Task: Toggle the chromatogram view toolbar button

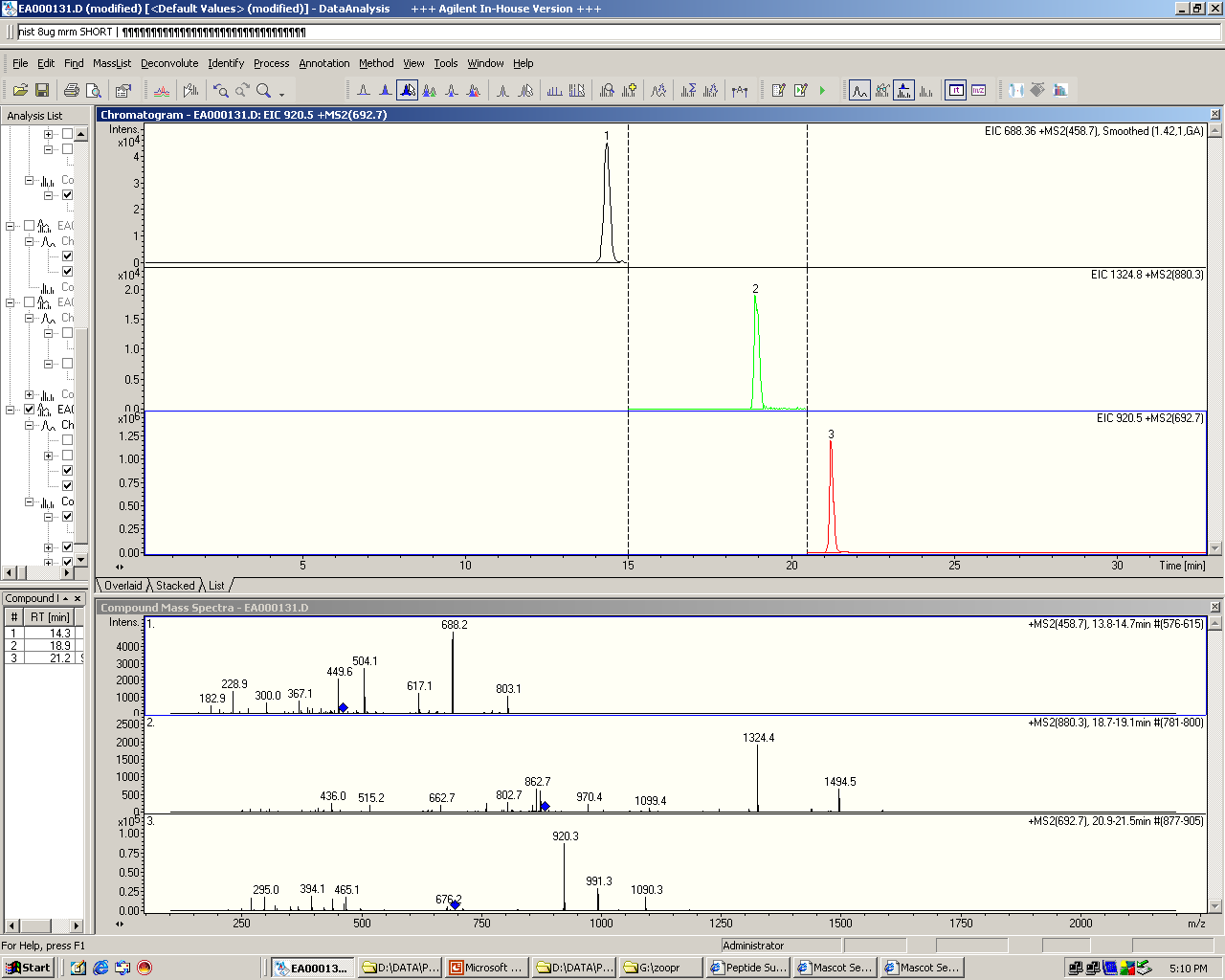Action: [859, 90]
